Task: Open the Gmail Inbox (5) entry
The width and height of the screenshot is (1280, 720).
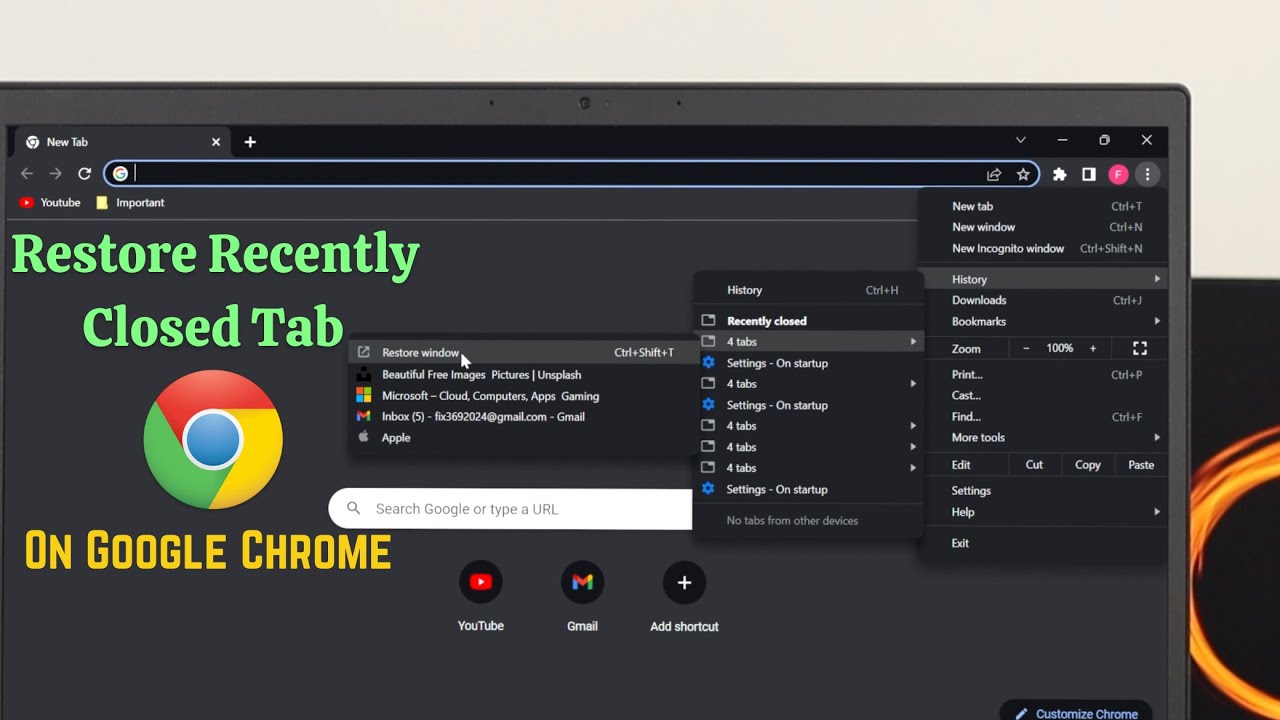Action: pyautogui.click(x=521, y=417)
